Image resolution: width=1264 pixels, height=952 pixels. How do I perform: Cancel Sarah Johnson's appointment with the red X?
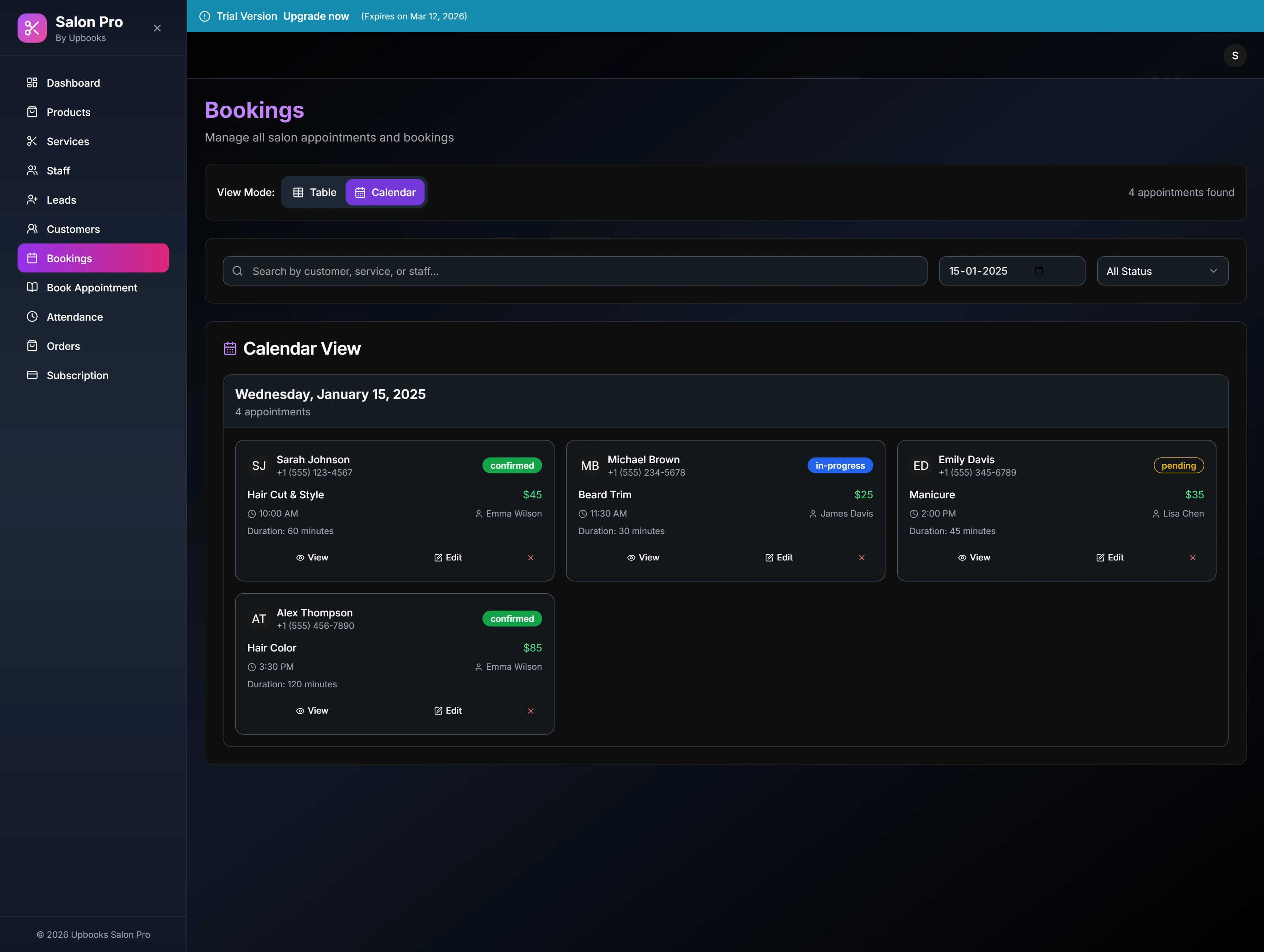pos(530,558)
